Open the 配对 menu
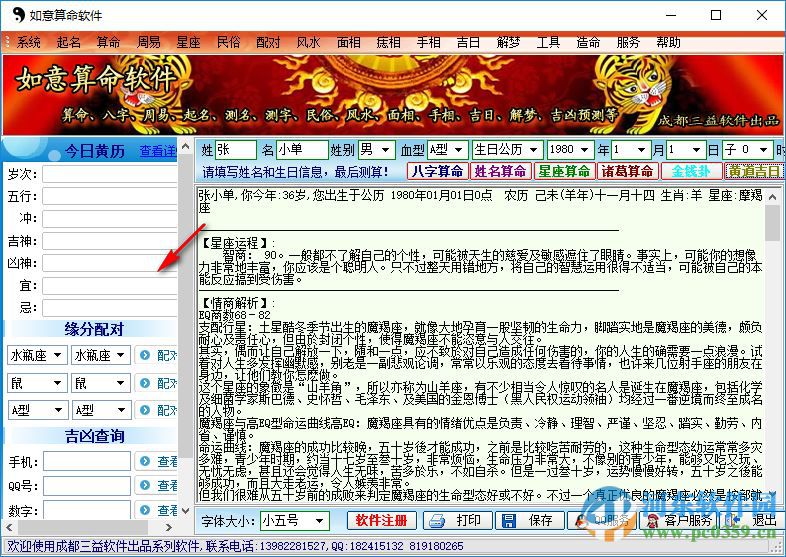The height and width of the screenshot is (557, 786). point(268,43)
